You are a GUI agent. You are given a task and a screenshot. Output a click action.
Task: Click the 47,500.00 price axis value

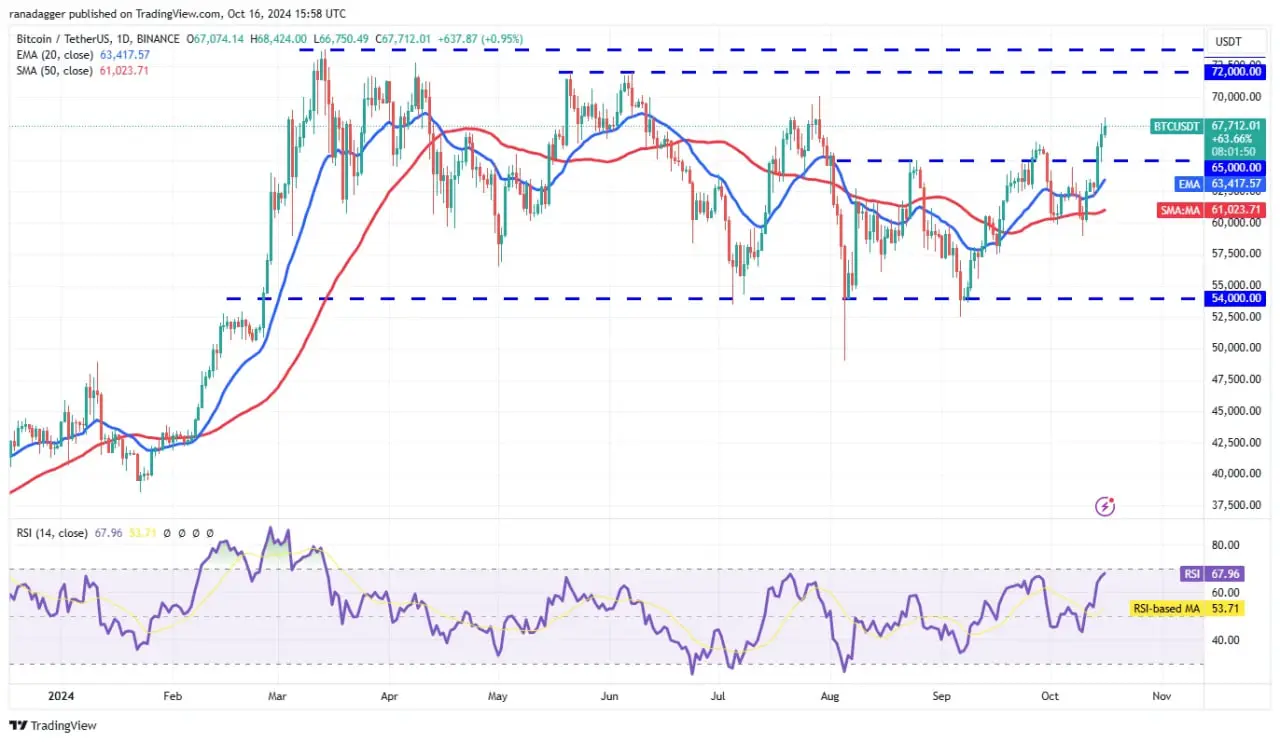tap(1236, 380)
